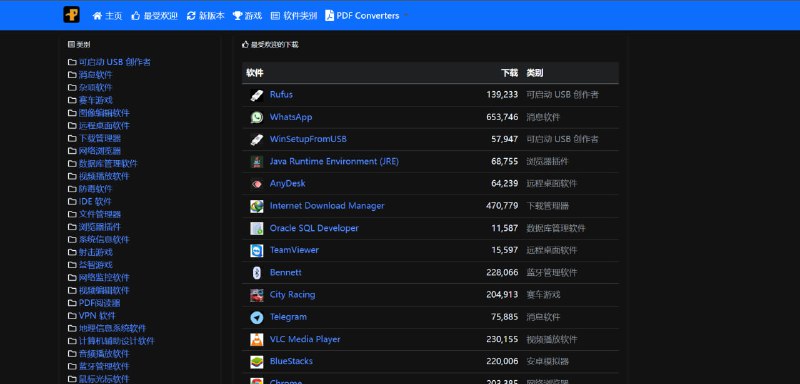Image resolution: width=800 pixels, height=384 pixels.
Task: Click folder icon beside 图像编辑软件
Action: (72, 113)
